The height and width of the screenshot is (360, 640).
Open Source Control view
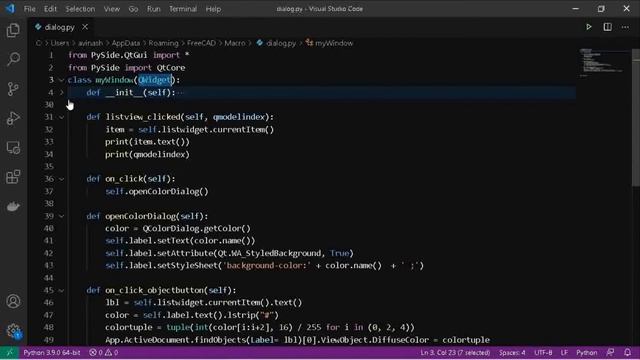(x=13, y=89)
